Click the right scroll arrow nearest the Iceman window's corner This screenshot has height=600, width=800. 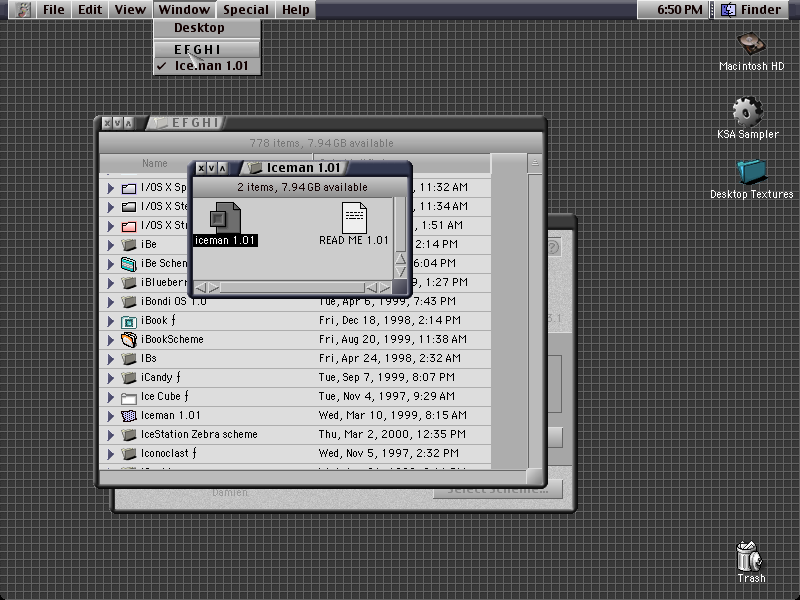(x=385, y=288)
